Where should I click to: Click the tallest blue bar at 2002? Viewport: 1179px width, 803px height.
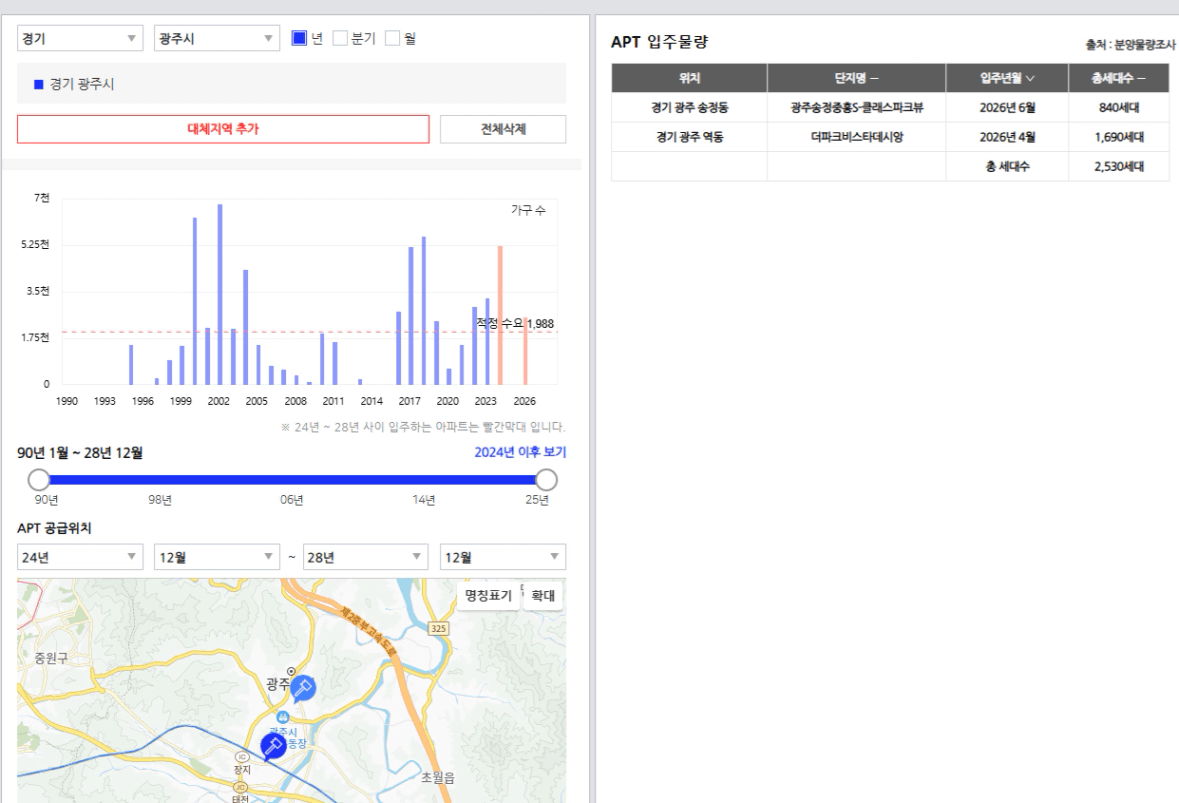[220, 294]
